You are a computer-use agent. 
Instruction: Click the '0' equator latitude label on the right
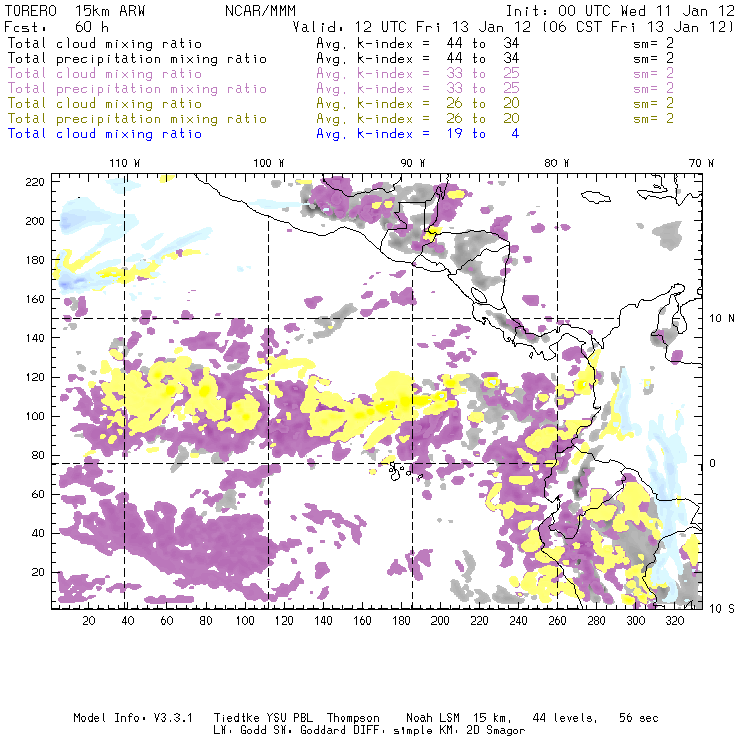(x=713, y=463)
